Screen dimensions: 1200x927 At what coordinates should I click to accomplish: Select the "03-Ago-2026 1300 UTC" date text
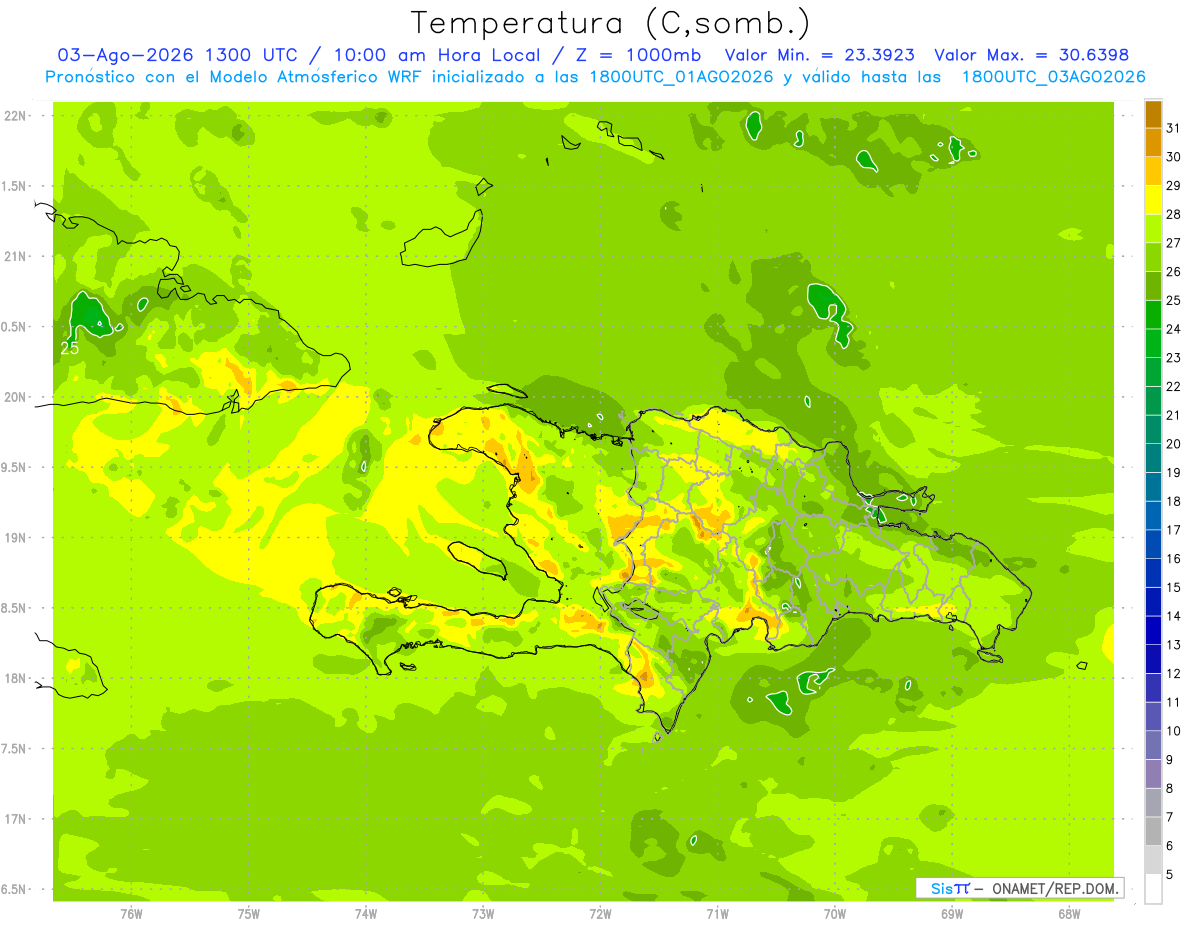177,55
